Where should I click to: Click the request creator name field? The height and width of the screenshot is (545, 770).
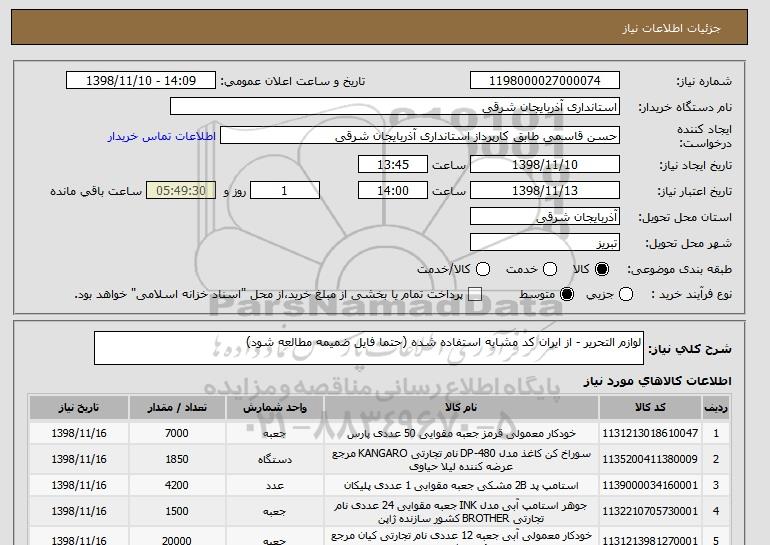point(420,136)
